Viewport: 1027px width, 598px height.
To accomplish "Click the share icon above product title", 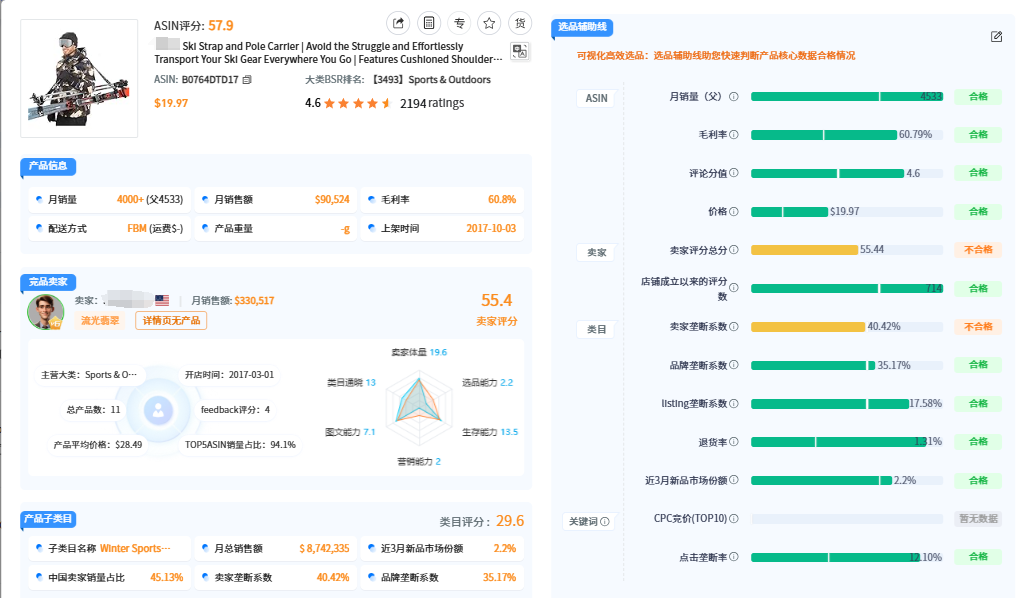I will (398, 23).
